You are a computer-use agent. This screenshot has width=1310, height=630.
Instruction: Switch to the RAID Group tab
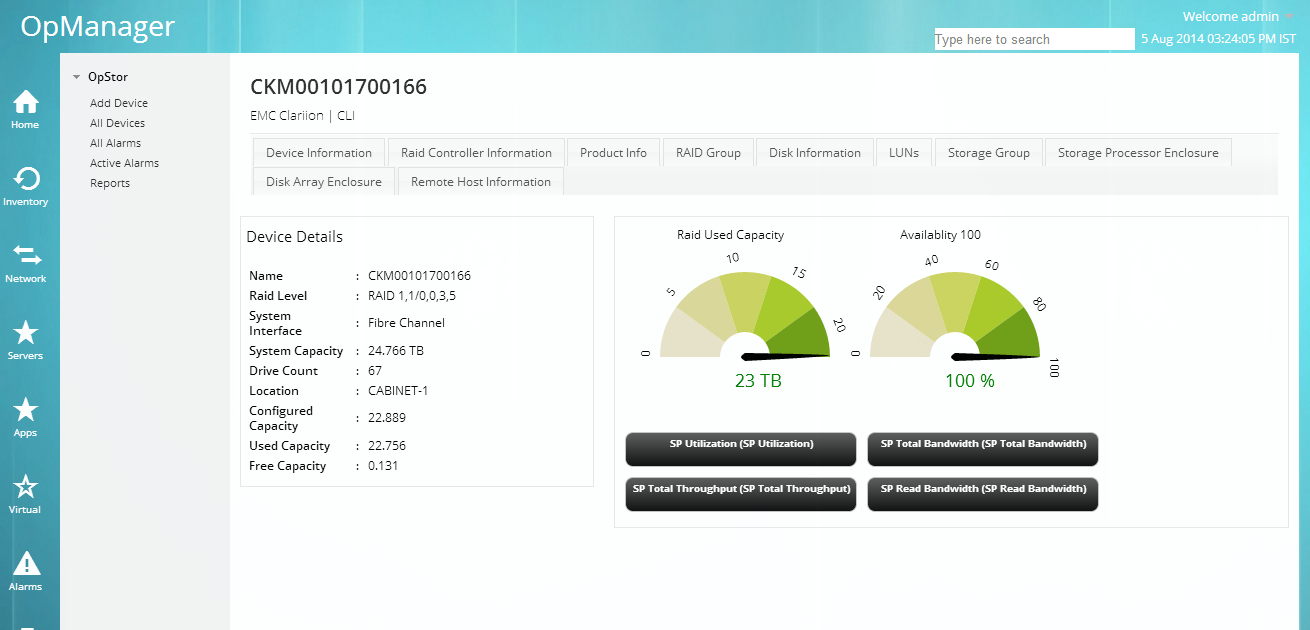(707, 152)
